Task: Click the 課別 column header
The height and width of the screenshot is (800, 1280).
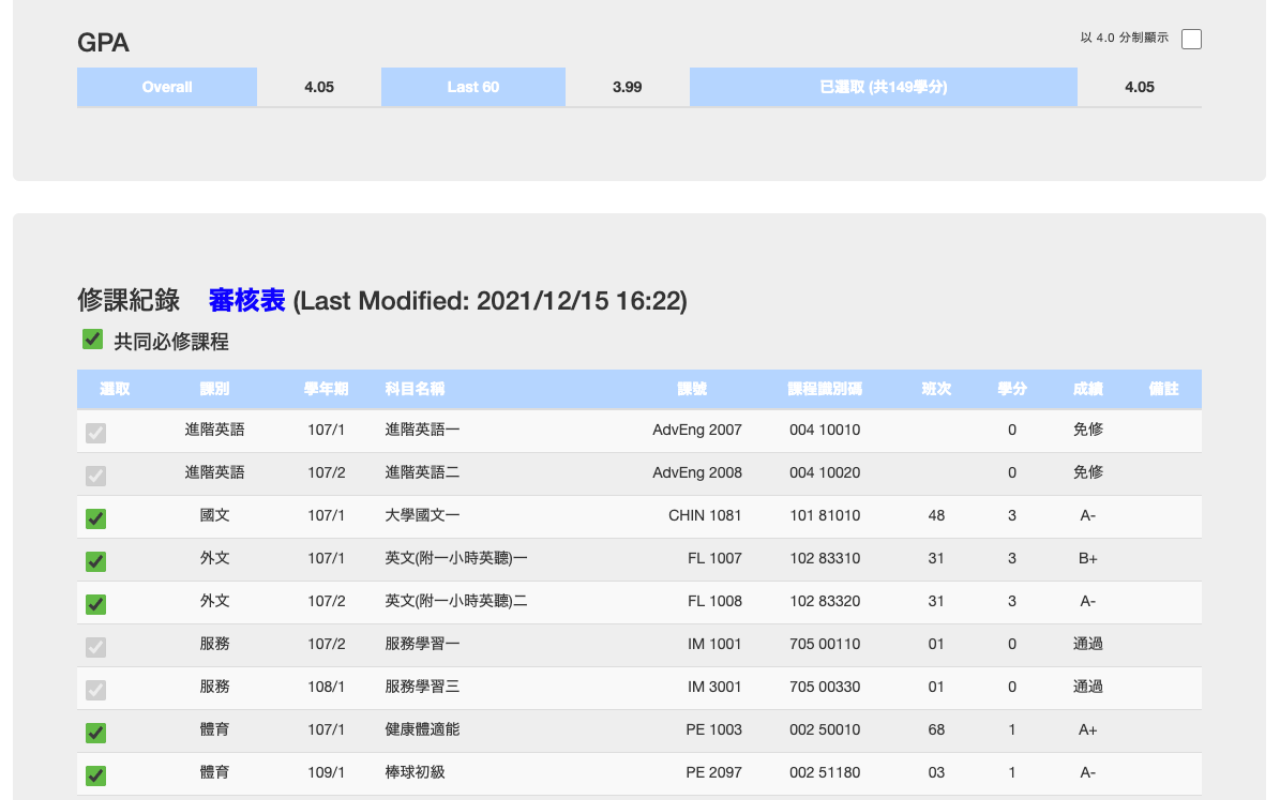Action: coord(215,389)
